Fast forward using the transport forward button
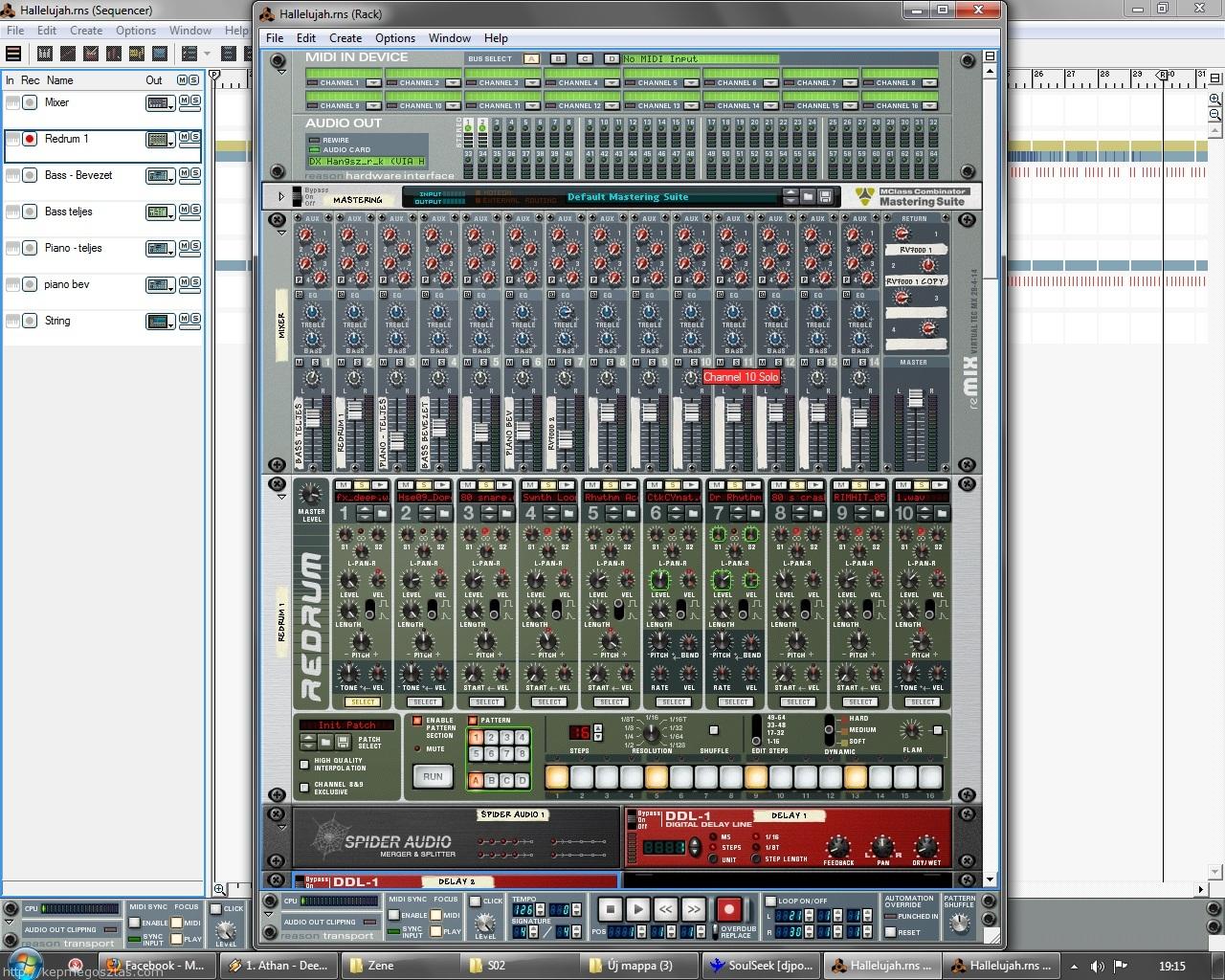The height and width of the screenshot is (980, 1225). pyautogui.click(x=694, y=910)
